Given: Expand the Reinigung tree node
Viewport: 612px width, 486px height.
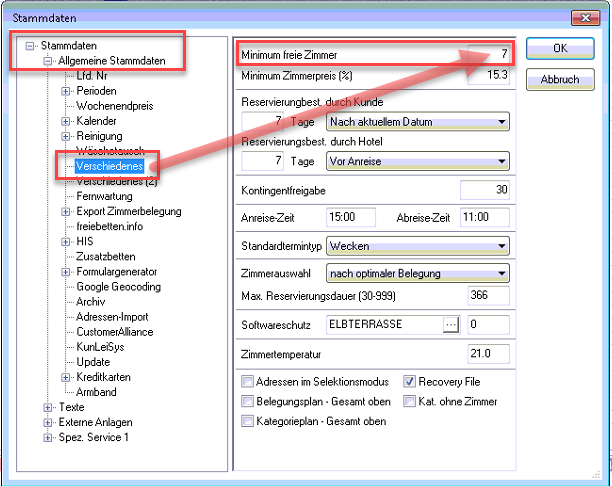Looking at the screenshot, I should pyautogui.click(x=65, y=136).
